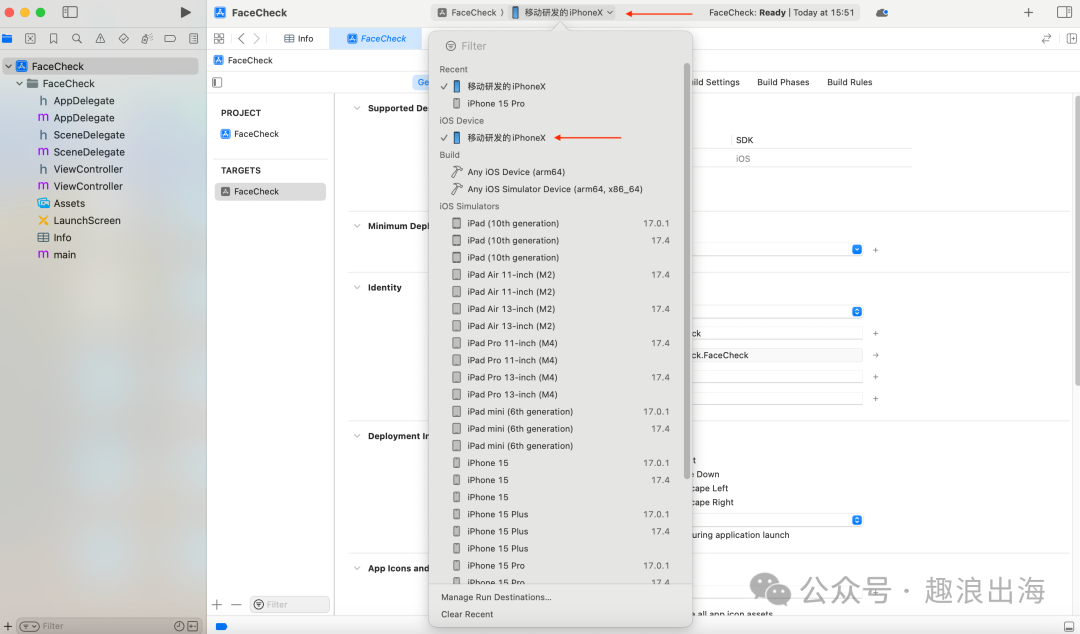
Task: Add a target with the plus button
Action: point(217,604)
